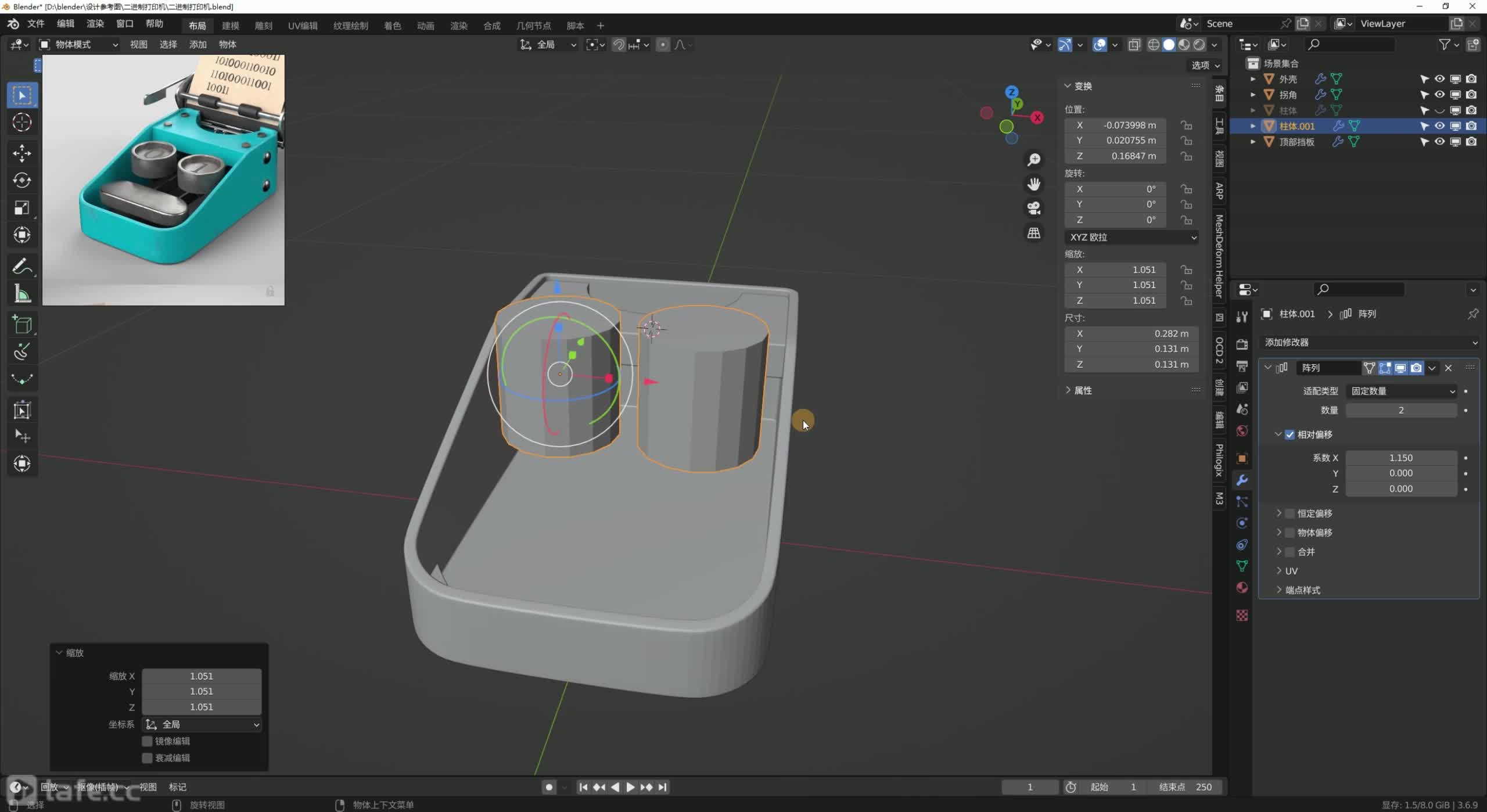This screenshot has width=1487, height=812.
Task: Open the 文件 menu
Action: point(36,24)
